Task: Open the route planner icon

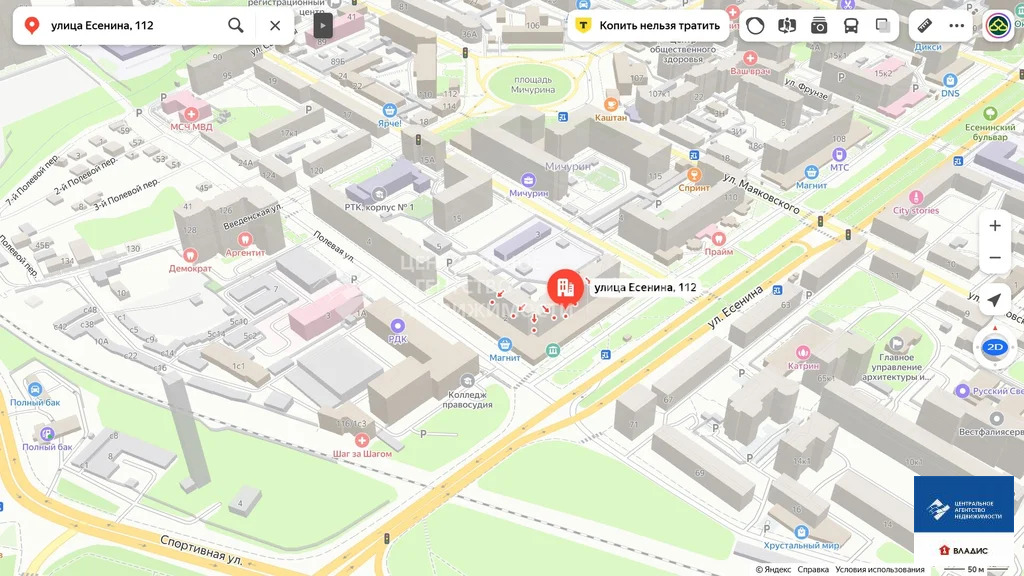Action: pyautogui.click(x=787, y=25)
